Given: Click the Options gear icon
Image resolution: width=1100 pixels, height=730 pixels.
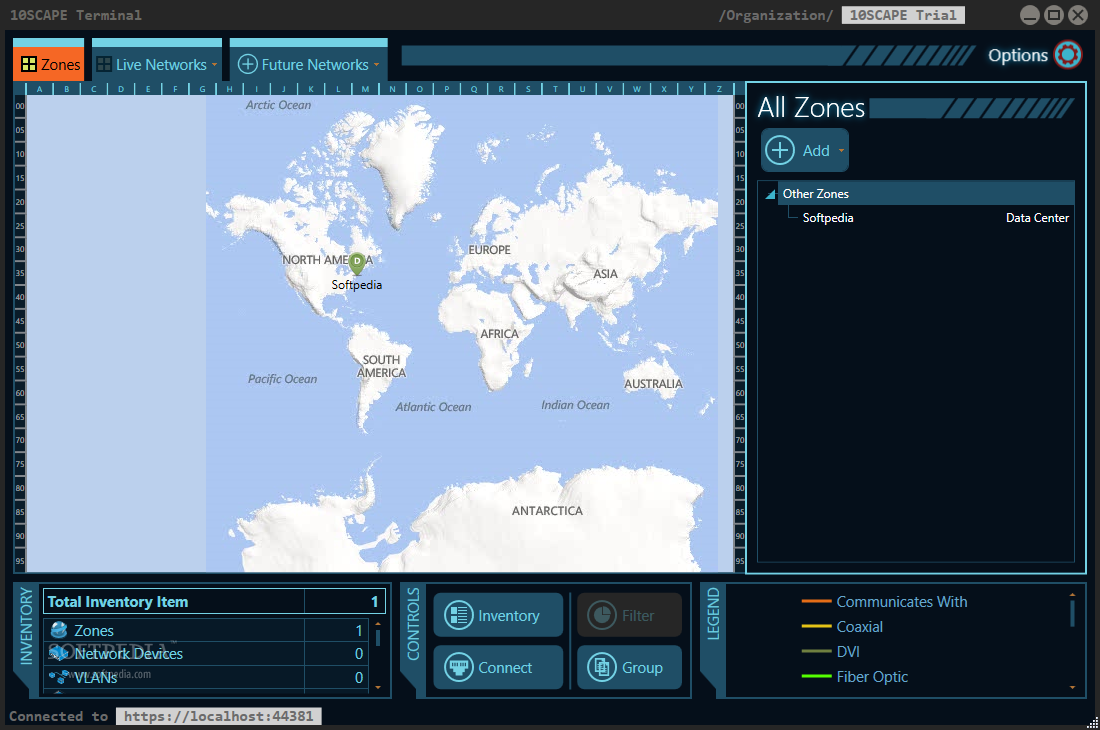Looking at the screenshot, I should point(1068,55).
